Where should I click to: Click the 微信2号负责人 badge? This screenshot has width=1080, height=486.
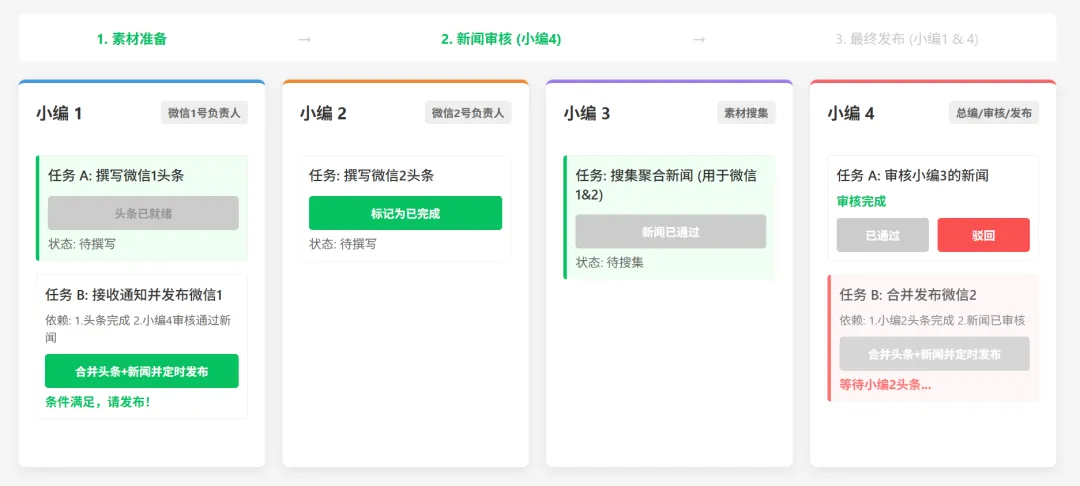[468, 113]
